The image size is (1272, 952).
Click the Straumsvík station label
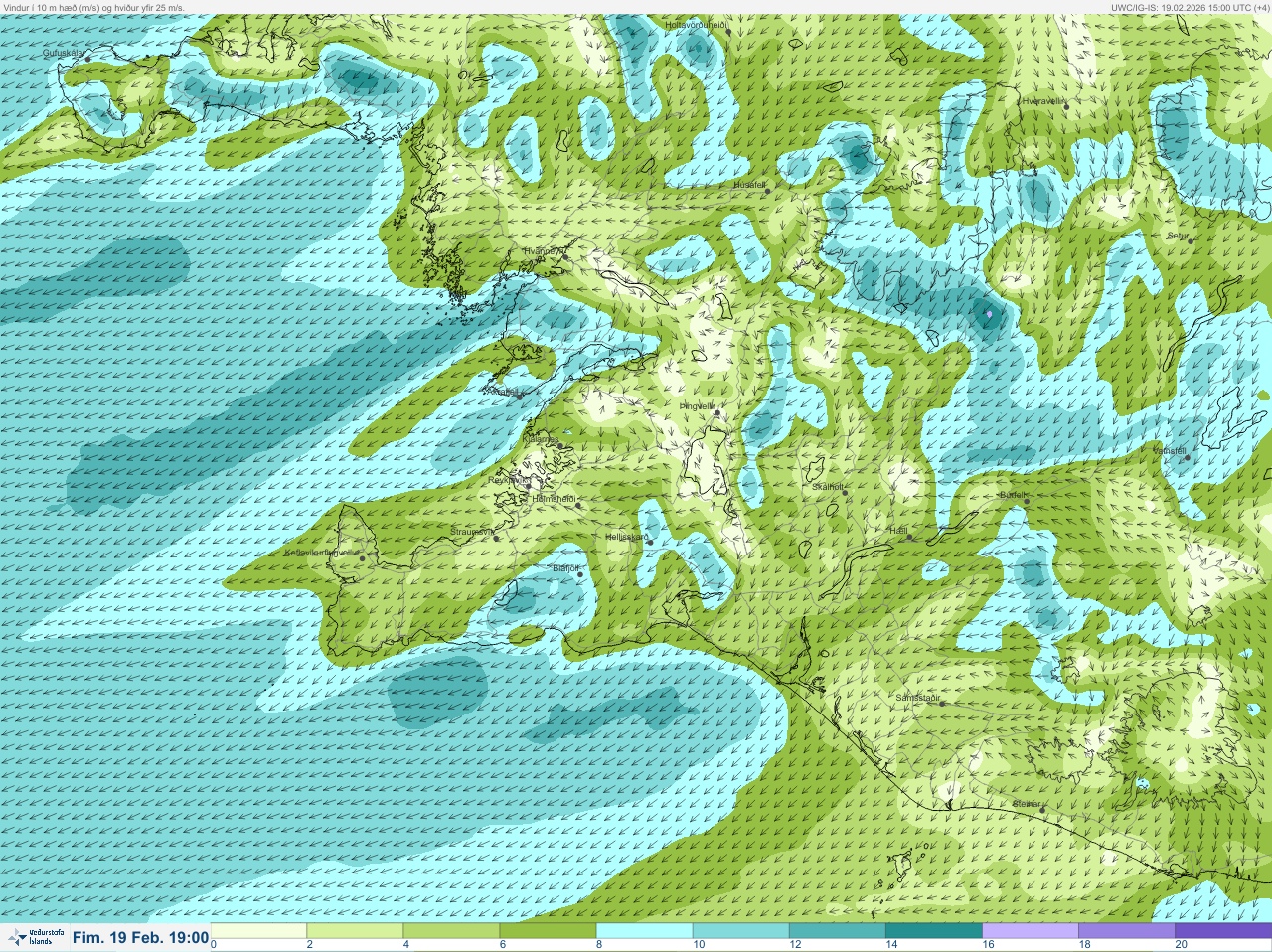coord(472,532)
